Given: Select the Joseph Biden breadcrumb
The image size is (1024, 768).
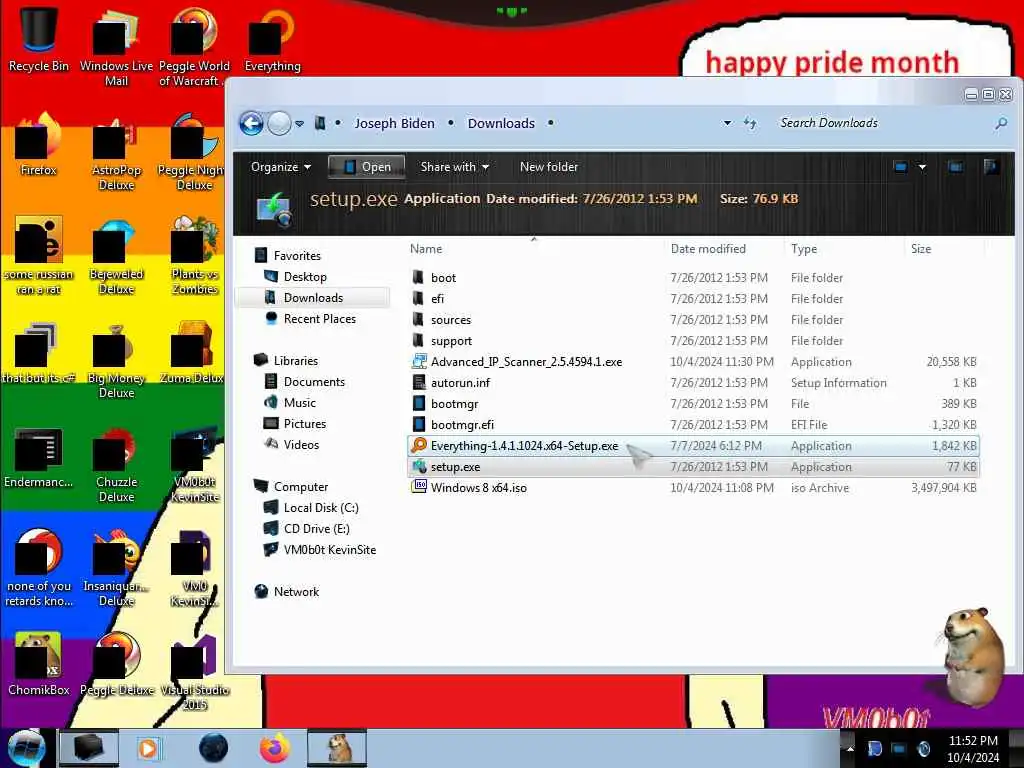Looking at the screenshot, I should tap(394, 123).
